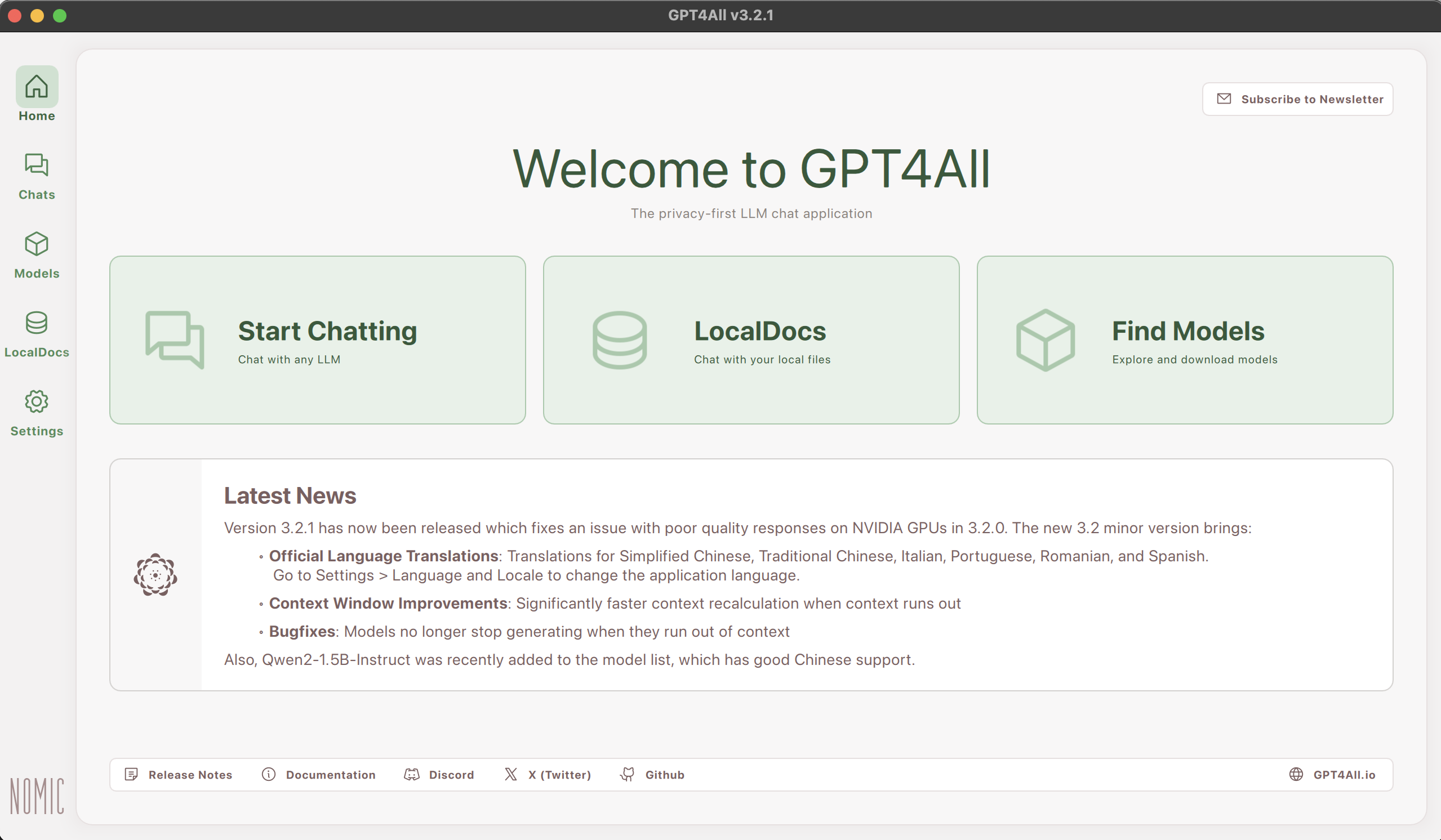Click the Nomic logo at sidebar bottom
The height and width of the screenshot is (840, 1441).
pyautogui.click(x=37, y=796)
